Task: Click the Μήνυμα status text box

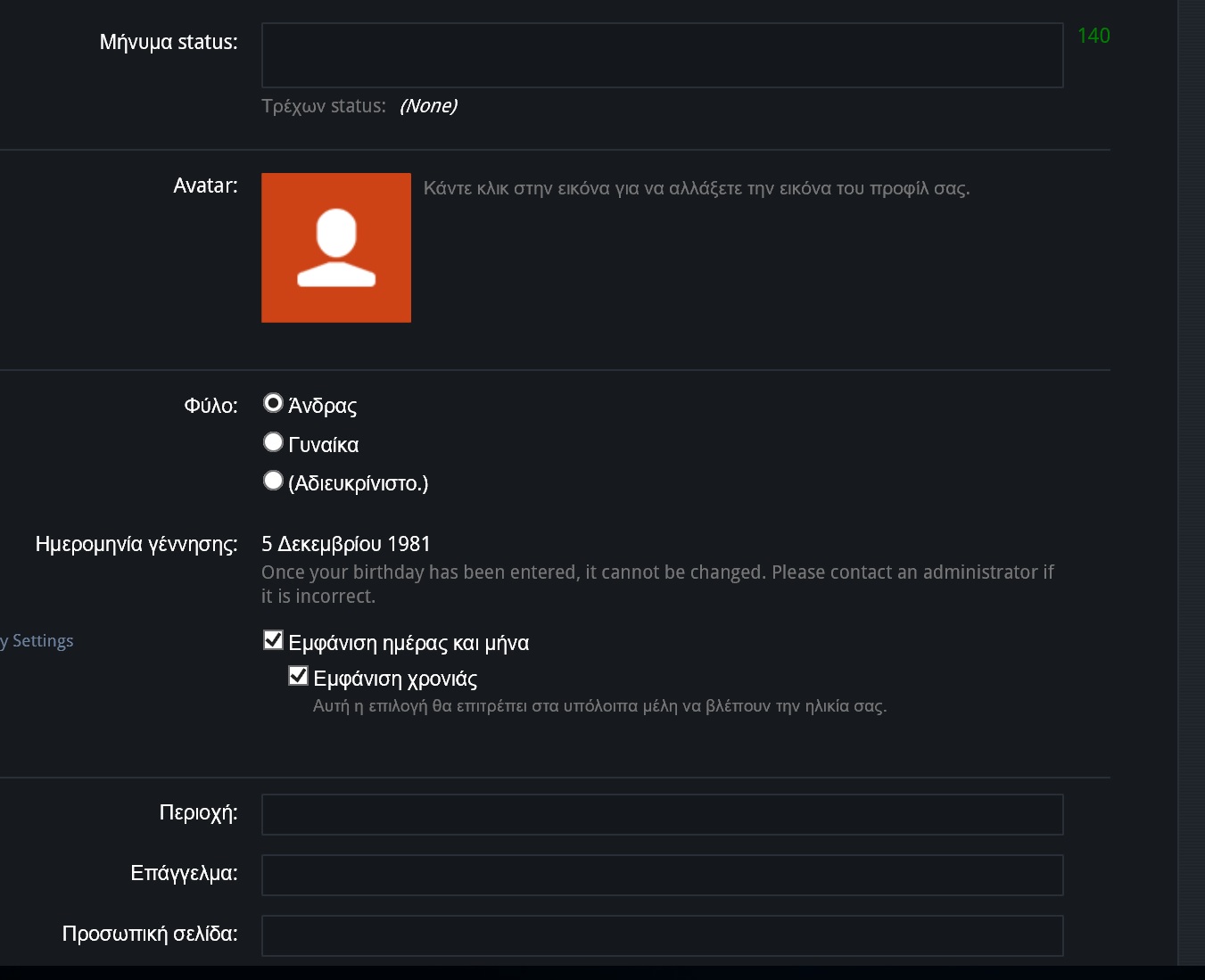Action: click(x=662, y=55)
